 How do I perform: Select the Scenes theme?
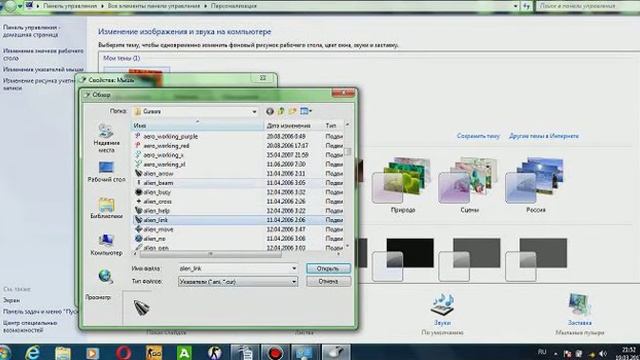[469, 185]
